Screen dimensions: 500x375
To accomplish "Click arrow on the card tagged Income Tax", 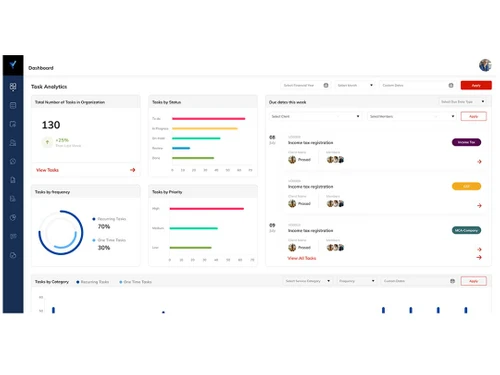I will pyautogui.click(x=479, y=162).
